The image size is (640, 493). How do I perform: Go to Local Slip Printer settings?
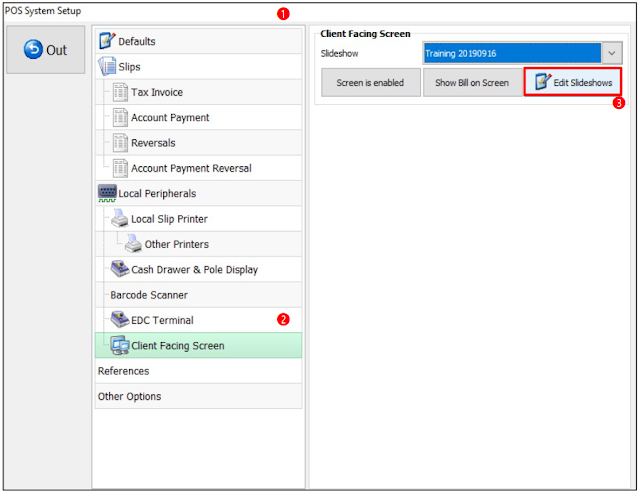pos(199,218)
